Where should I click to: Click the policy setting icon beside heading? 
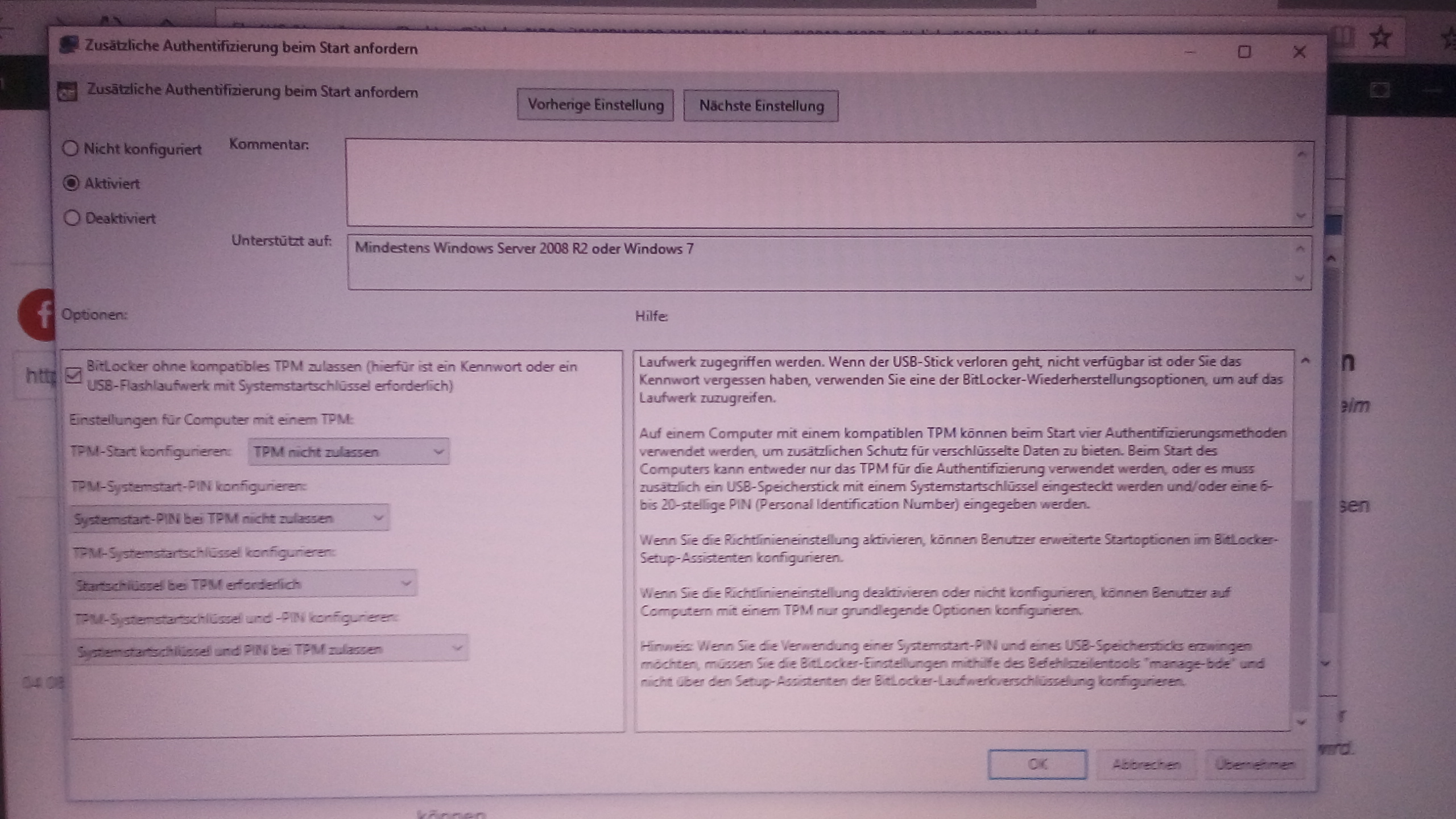click(x=67, y=91)
